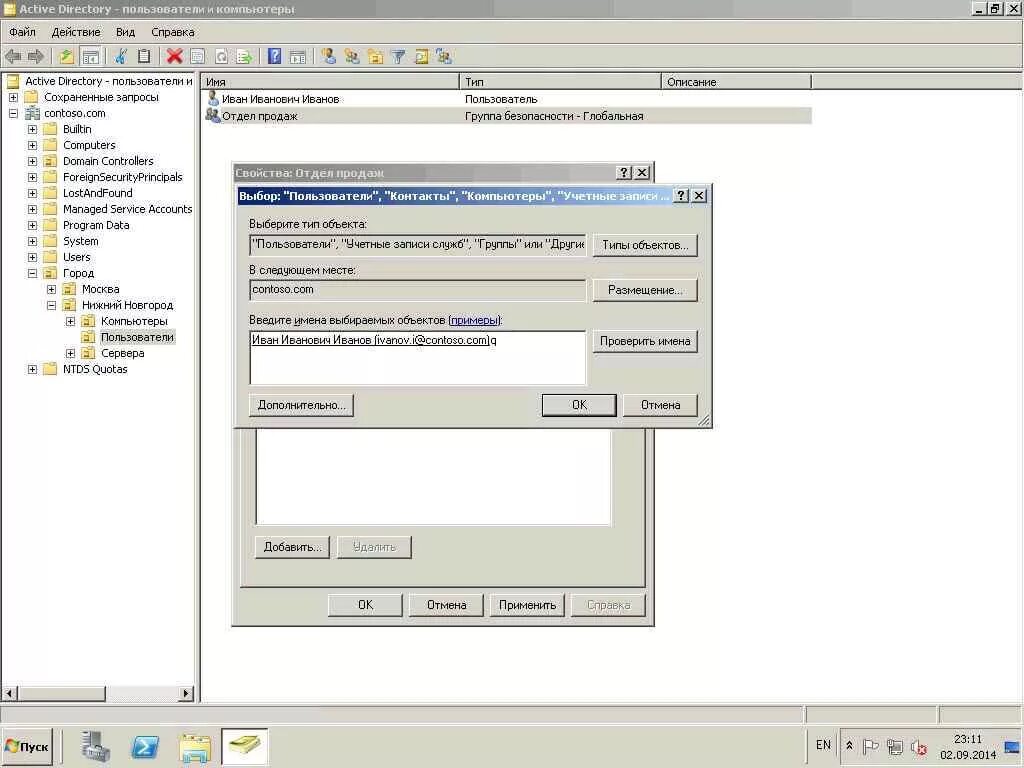Select the Пользователи folder in tree
The width and height of the screenshot is (1024, 768).
coord(137,337)
